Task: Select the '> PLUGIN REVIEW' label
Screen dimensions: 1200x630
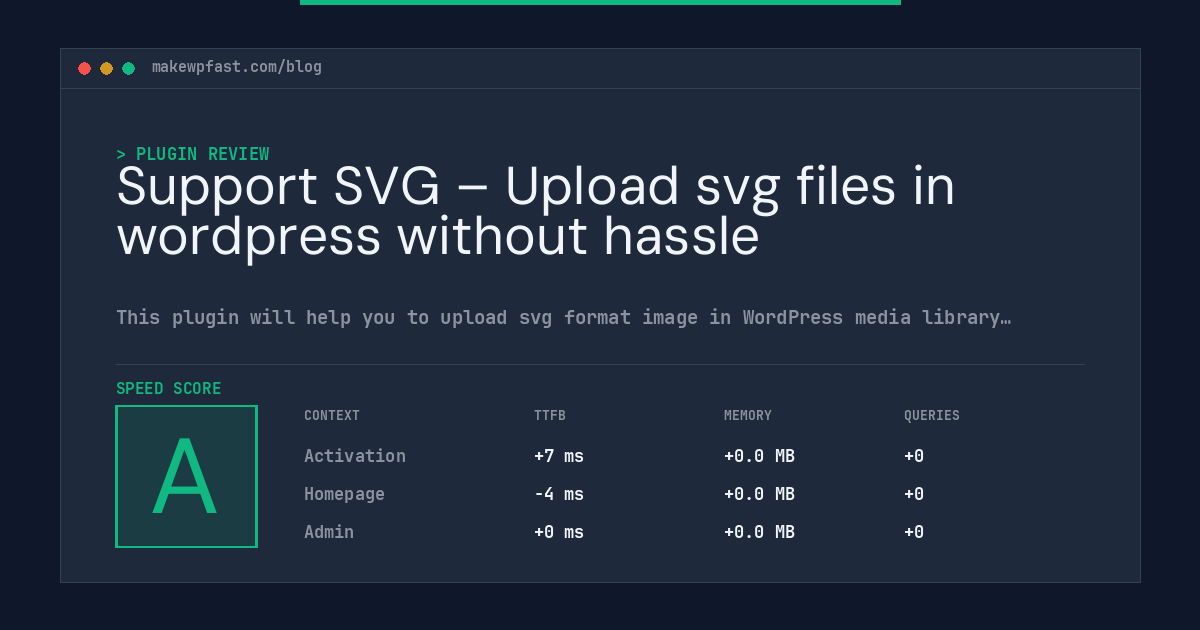Action: click(x=193, y=154)
